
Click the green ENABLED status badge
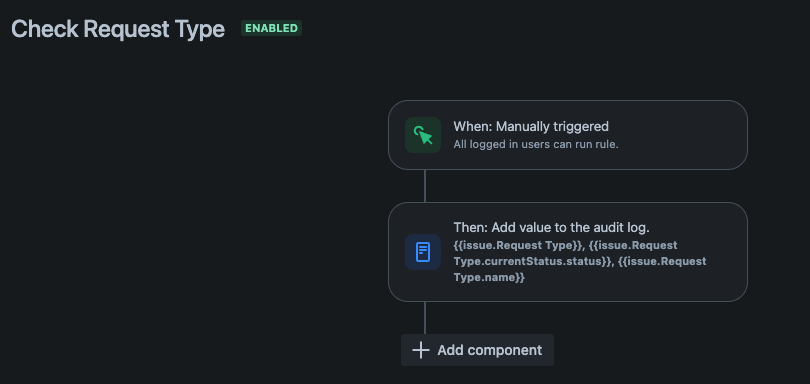click(271, 28)
